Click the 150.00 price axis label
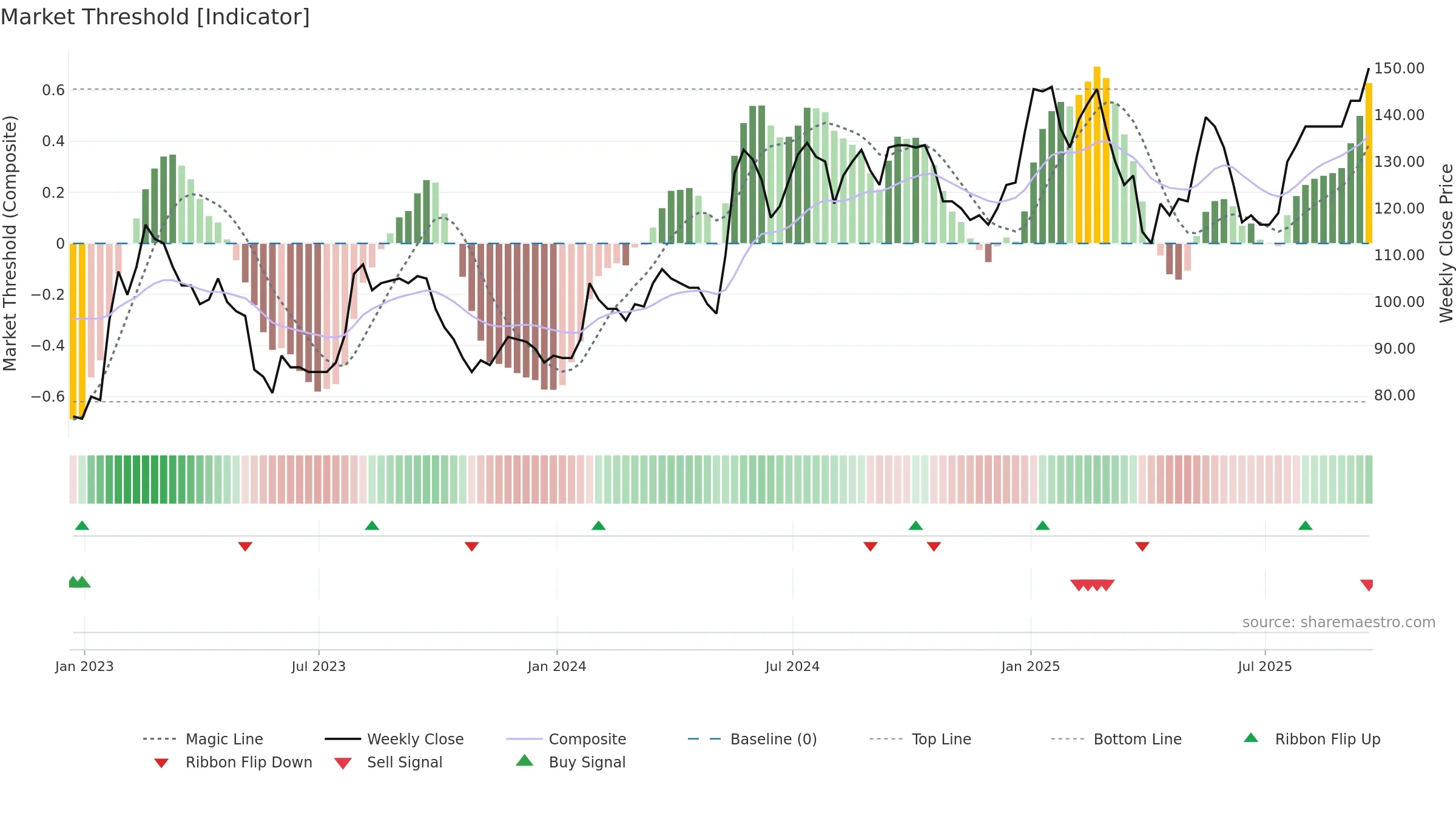 [1399, 68]
